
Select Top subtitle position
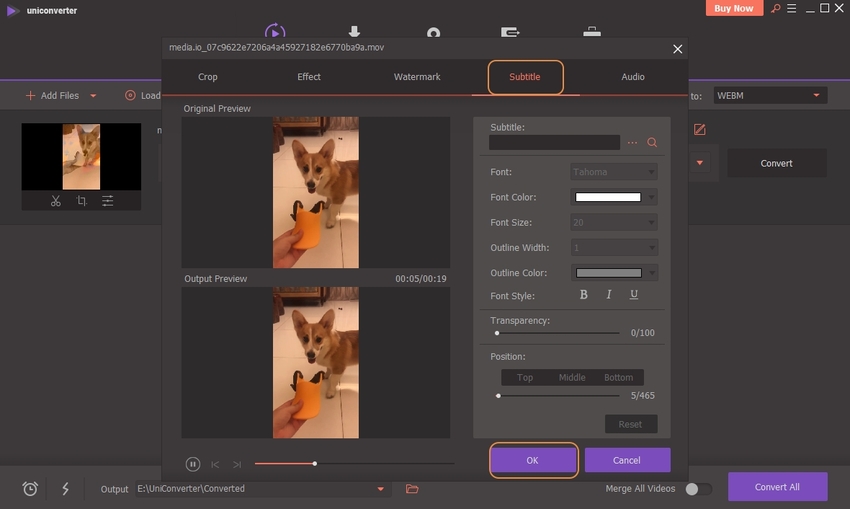click(525, 377)
